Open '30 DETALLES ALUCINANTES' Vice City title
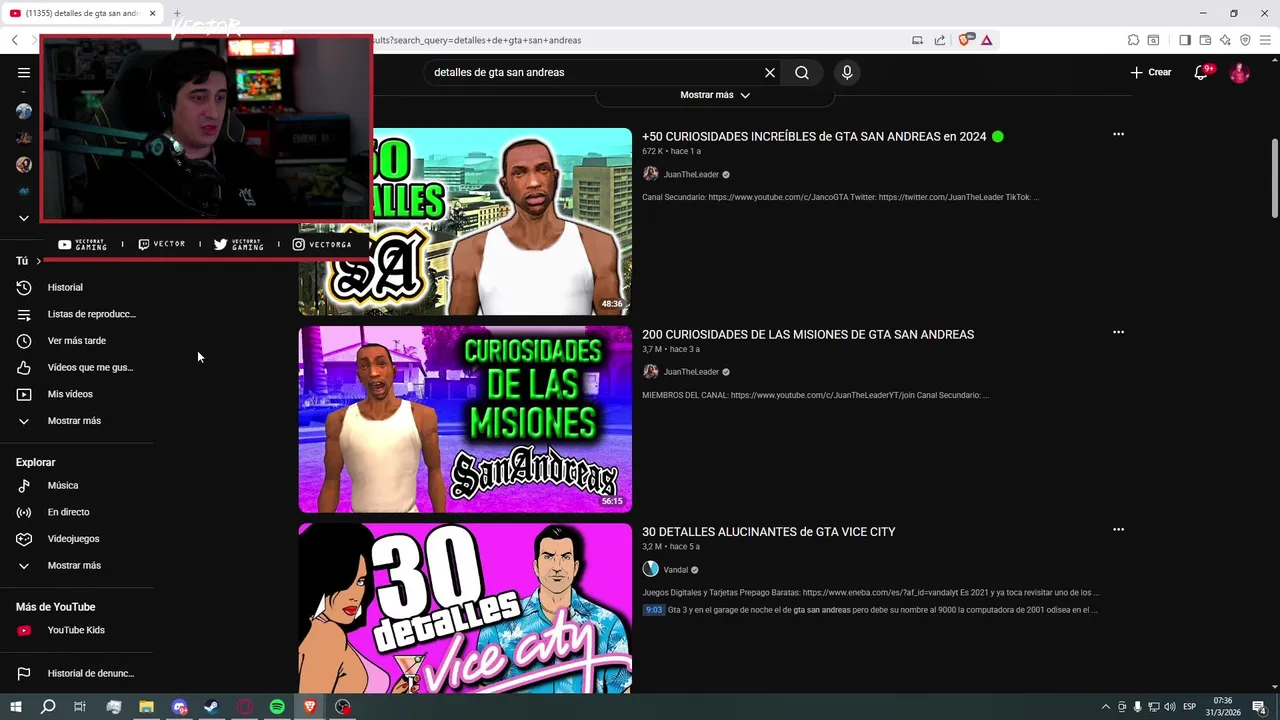 pyautogui.click(x=769, y=531)
